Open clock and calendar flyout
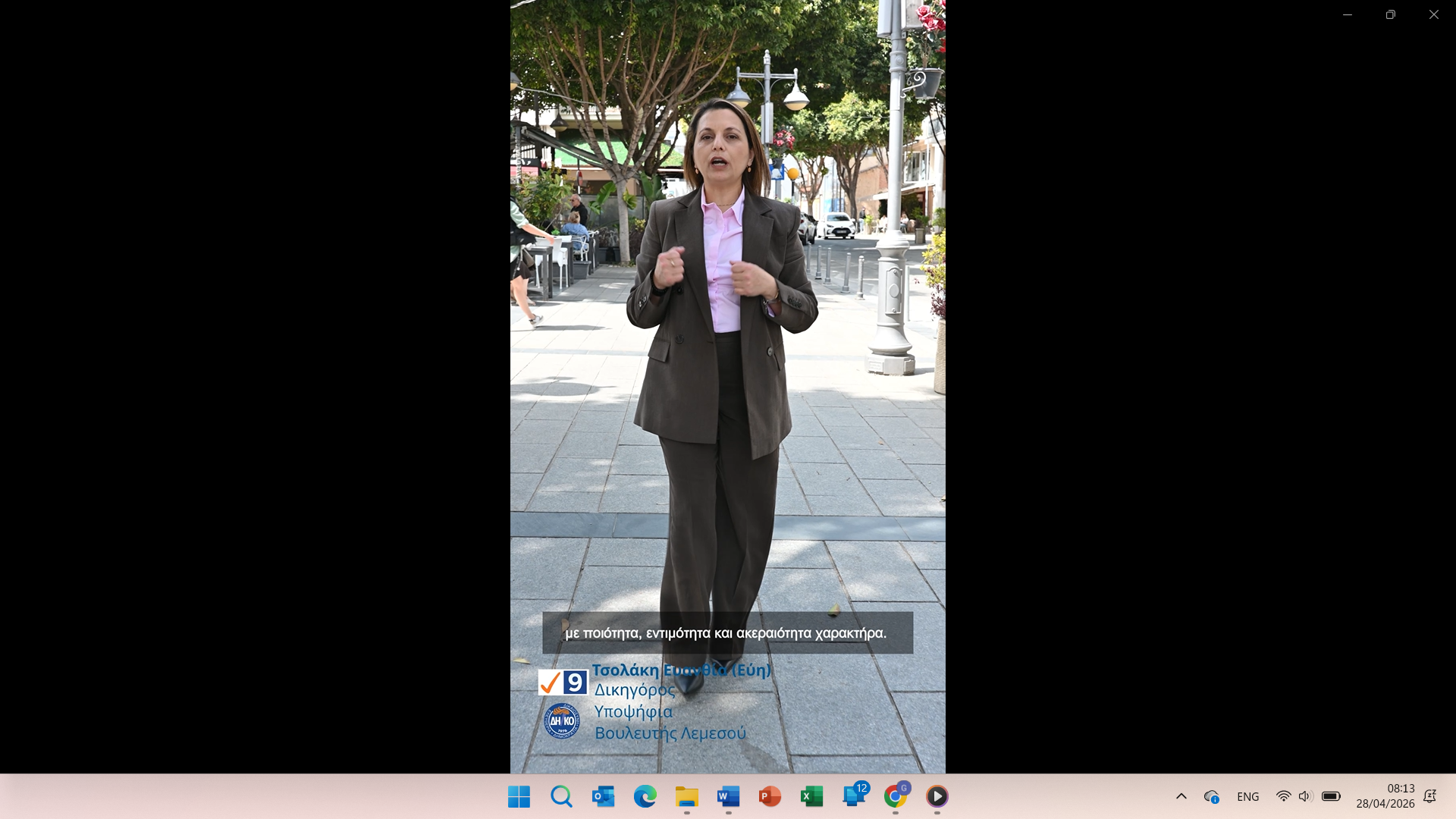Viewport: 1456px width, 819px height. (x=1385, y=796)
